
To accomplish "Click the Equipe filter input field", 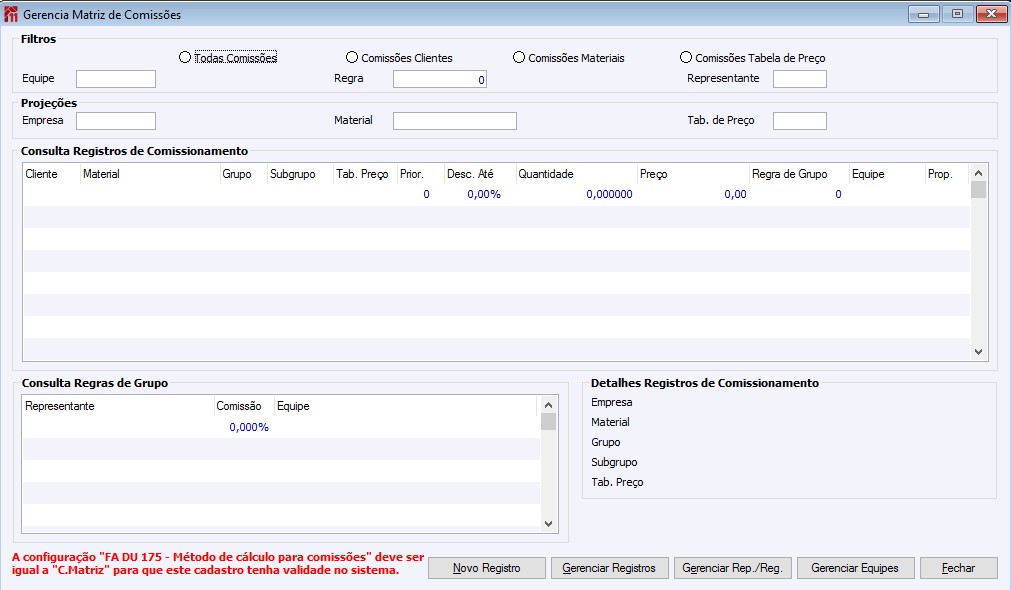I will coord(116,79).
